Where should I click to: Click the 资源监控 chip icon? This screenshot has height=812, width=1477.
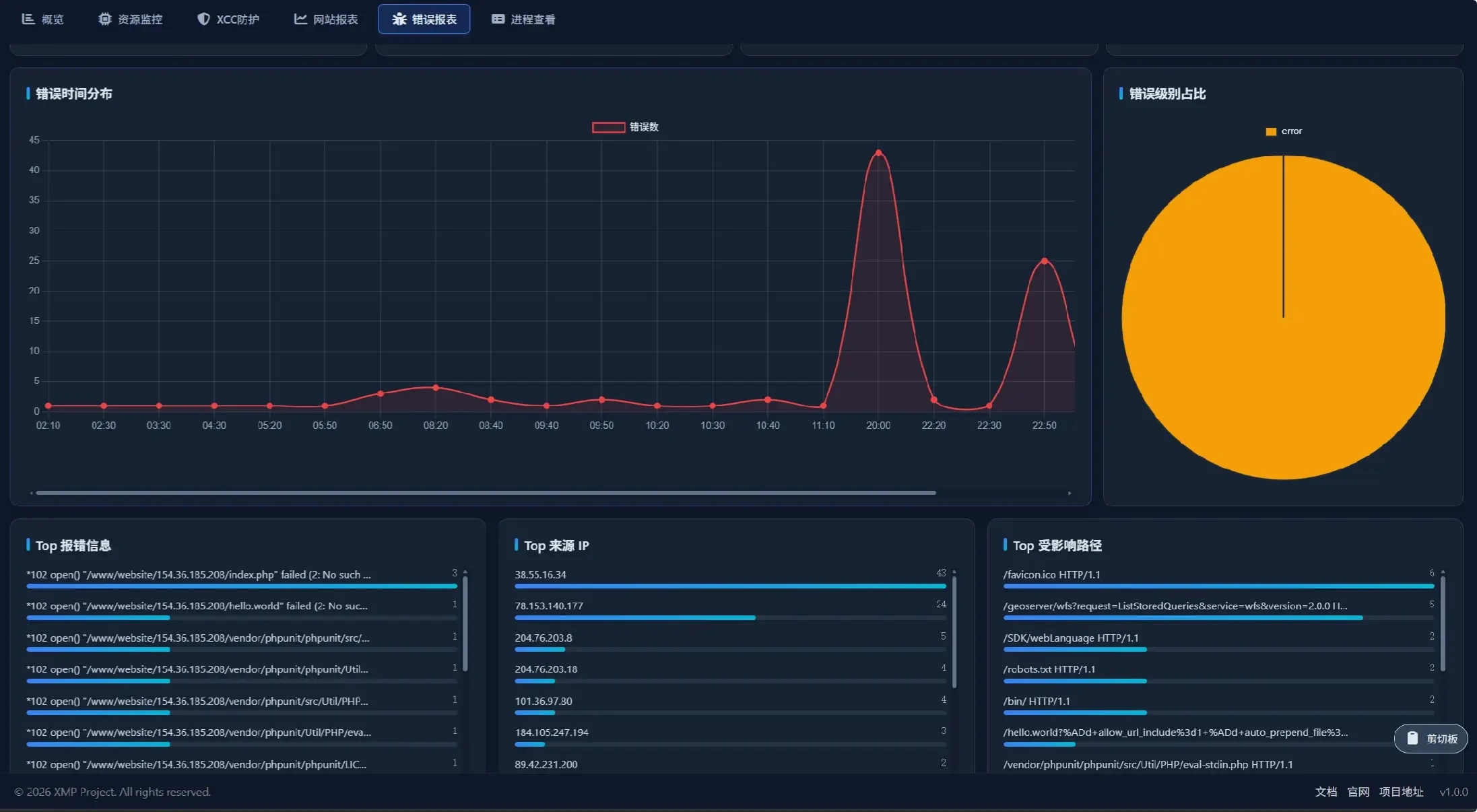[x=104, y=19]
